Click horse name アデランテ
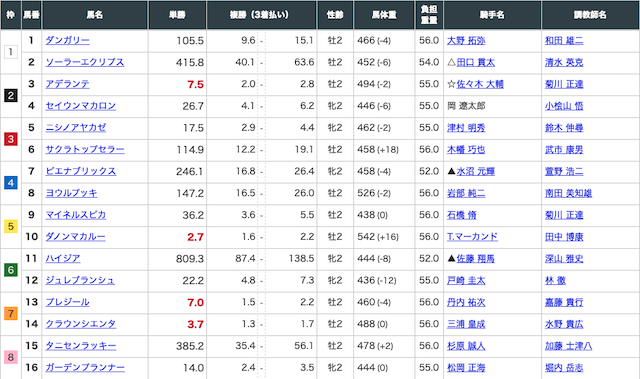The width and height of the screenshot is (640, 379). (67, 84)
